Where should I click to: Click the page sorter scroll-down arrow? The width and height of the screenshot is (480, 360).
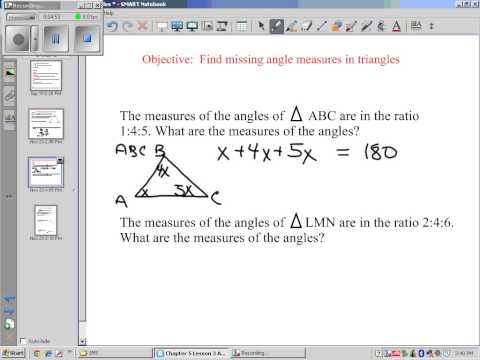point(82,341)
